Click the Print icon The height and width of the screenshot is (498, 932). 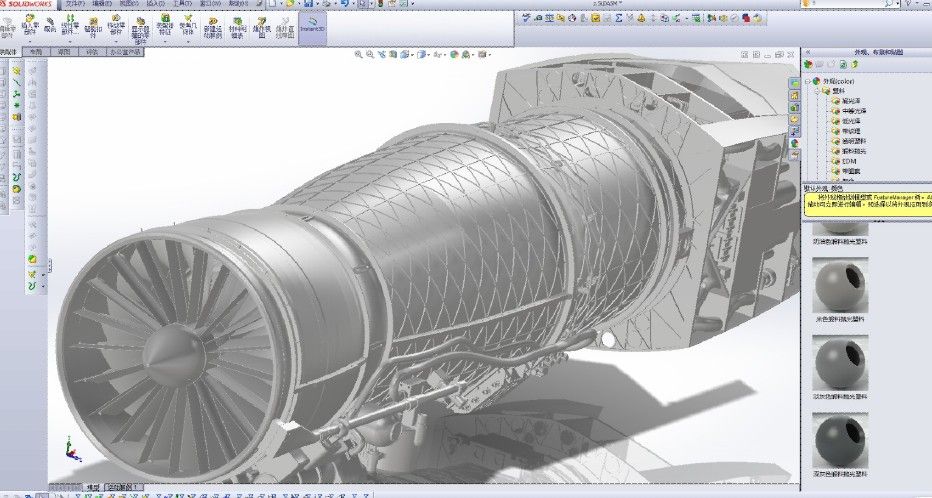[x=326, y=4]
